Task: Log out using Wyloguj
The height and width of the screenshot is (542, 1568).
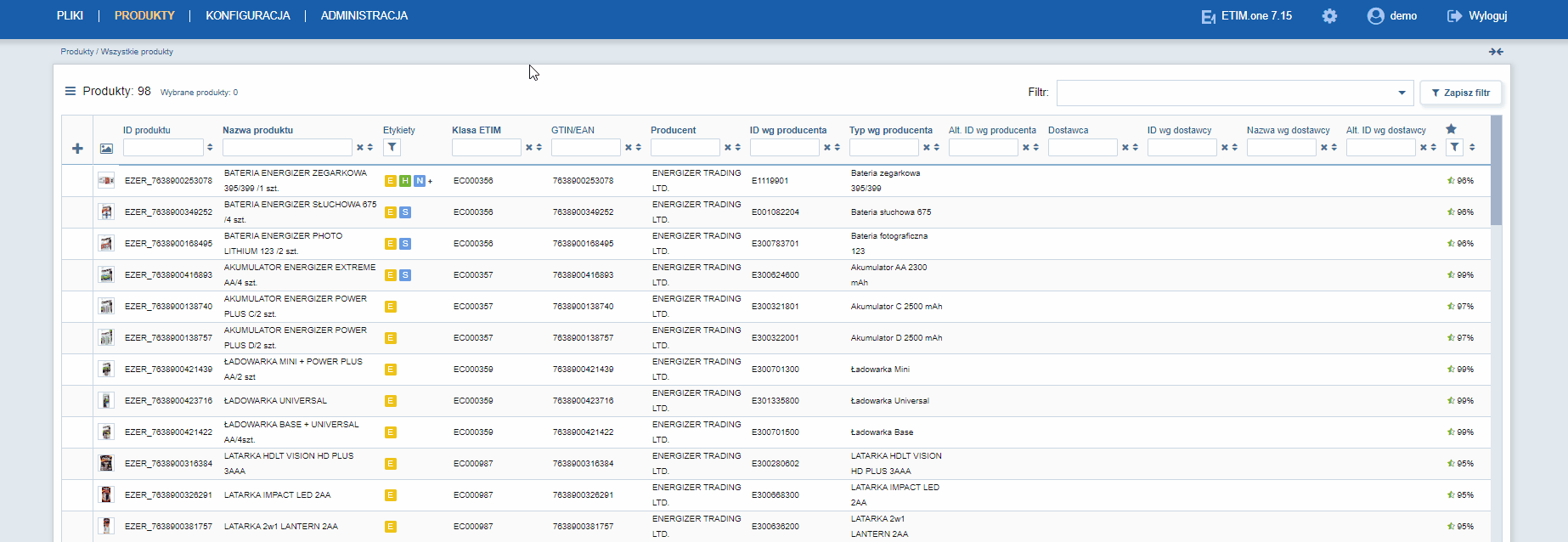Action: pyautogui.click(x=1477, y=16)
